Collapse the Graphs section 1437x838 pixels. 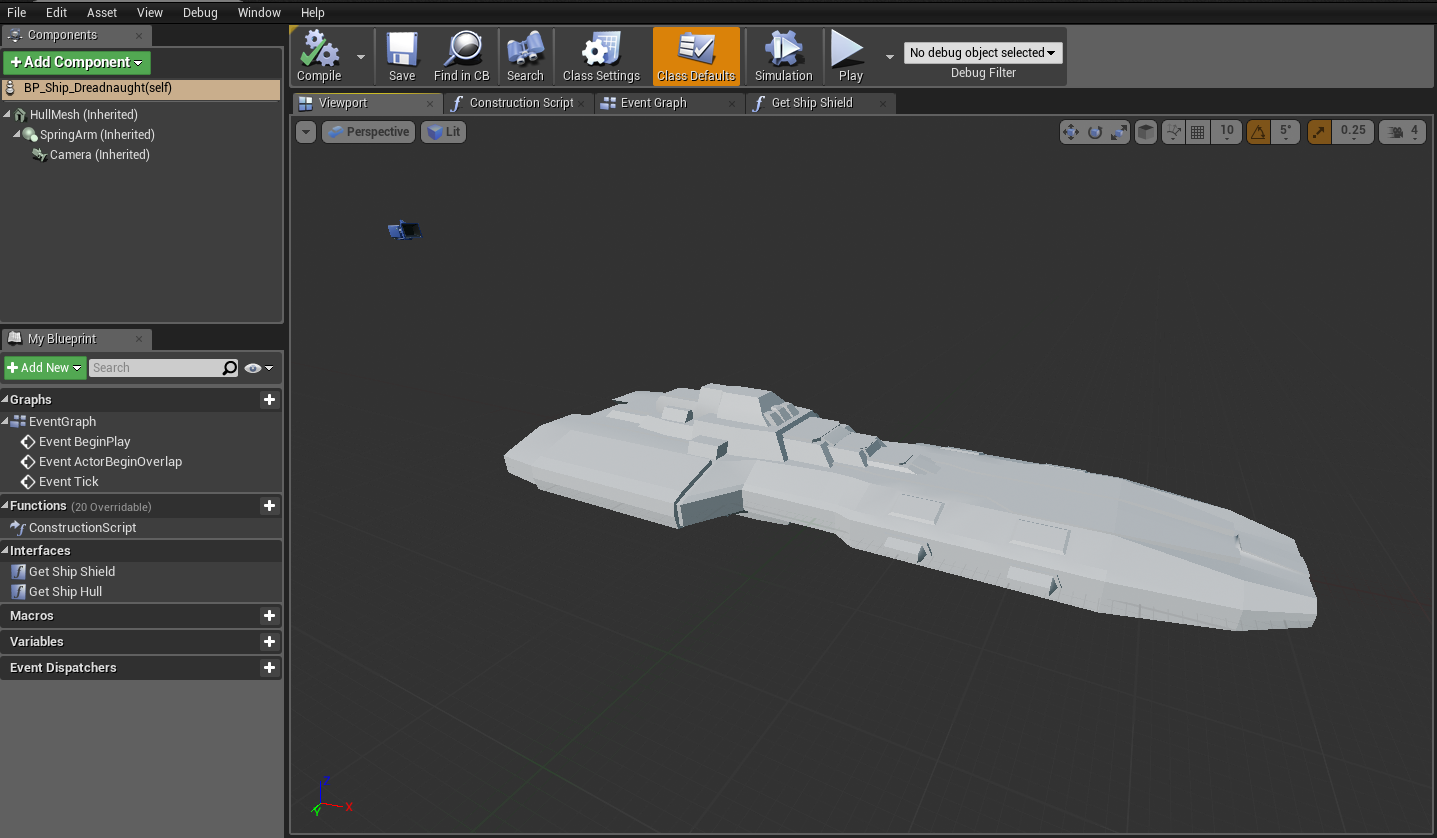pyautogui.click(x=5, y=400)
